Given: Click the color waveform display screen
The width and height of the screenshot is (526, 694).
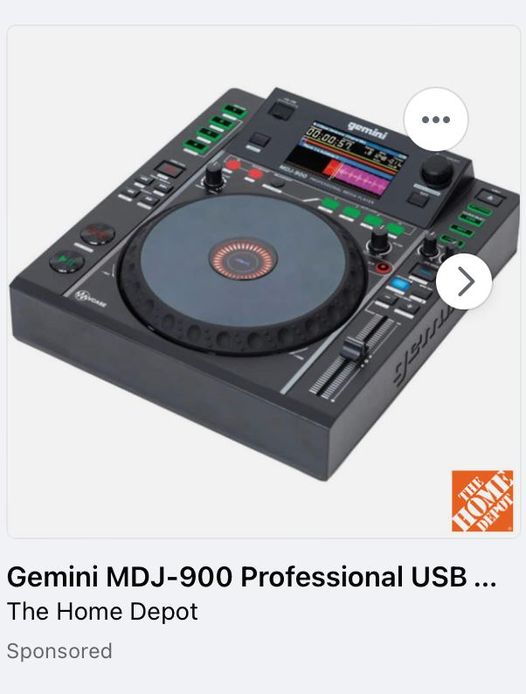Looking at the screenshot, I should (x=345, y=160).
